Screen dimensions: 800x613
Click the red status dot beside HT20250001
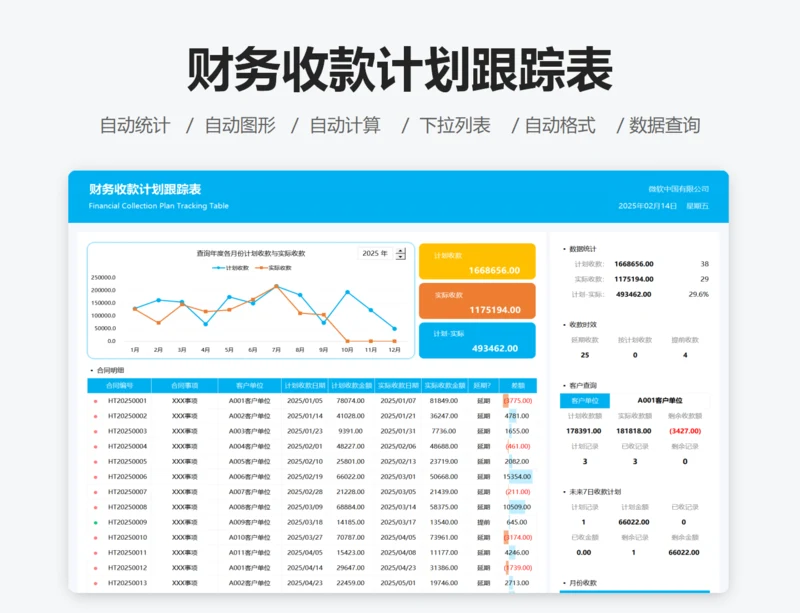click(x=94, y=400)
